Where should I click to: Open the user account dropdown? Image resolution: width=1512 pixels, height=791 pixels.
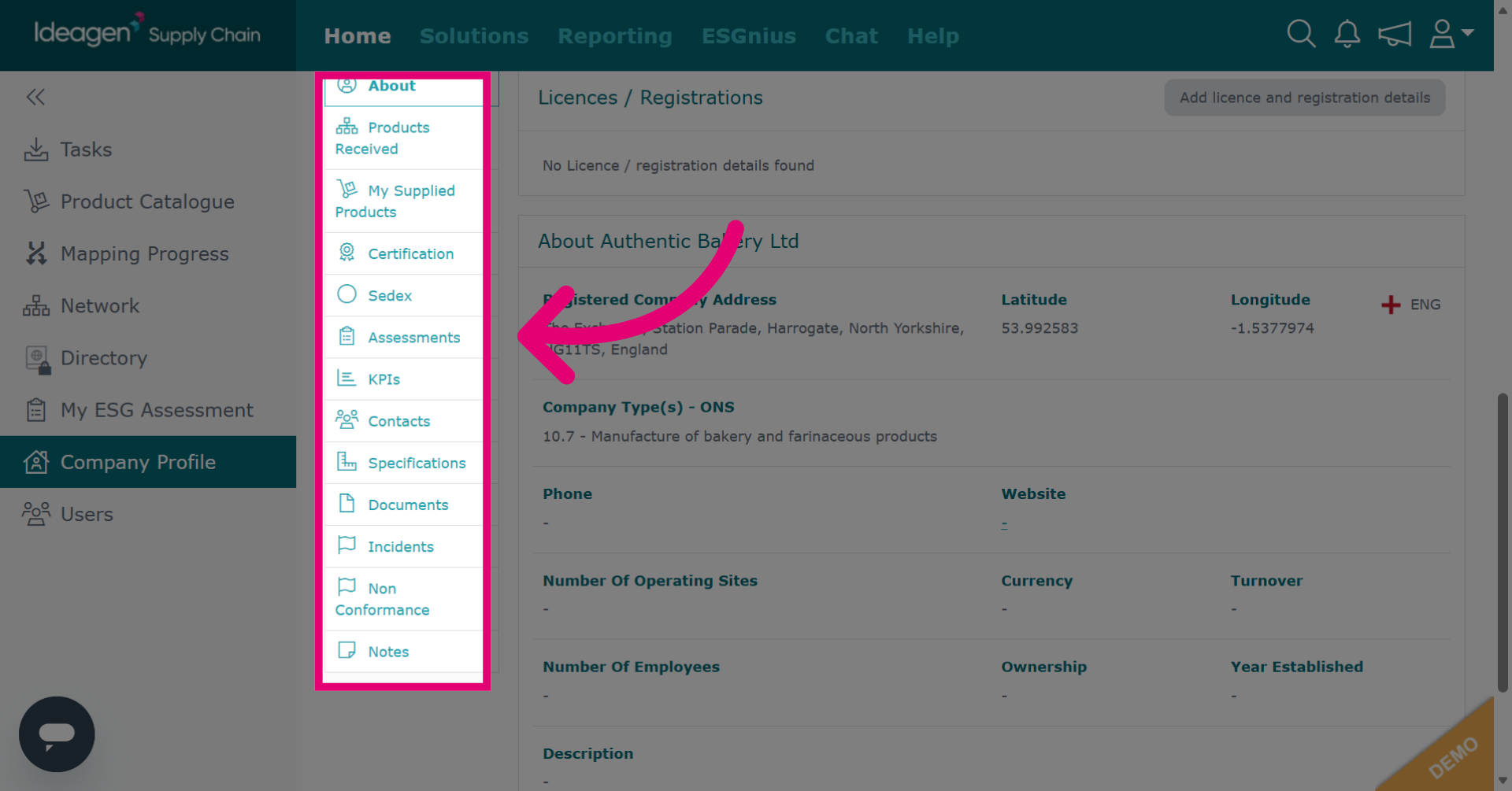click(1451, 34)
